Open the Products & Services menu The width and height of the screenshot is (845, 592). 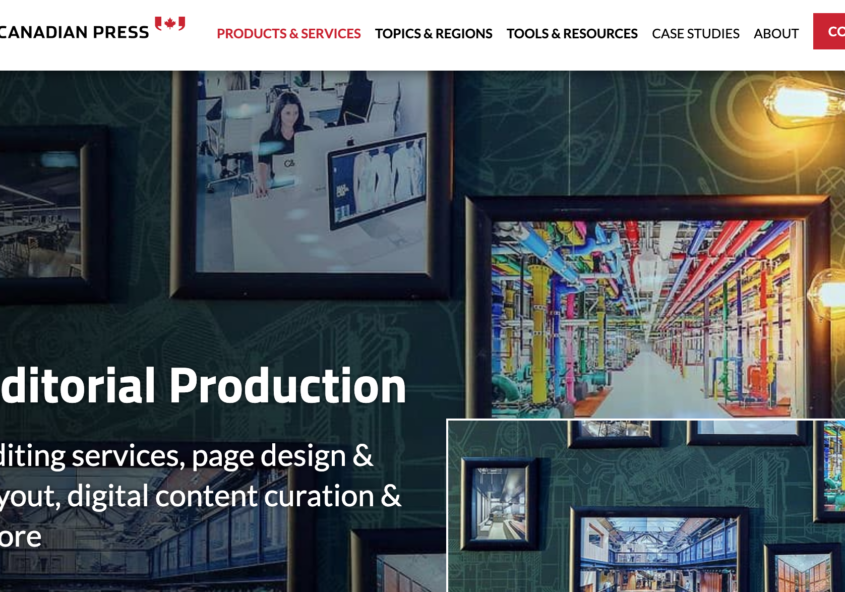(288, 33)
